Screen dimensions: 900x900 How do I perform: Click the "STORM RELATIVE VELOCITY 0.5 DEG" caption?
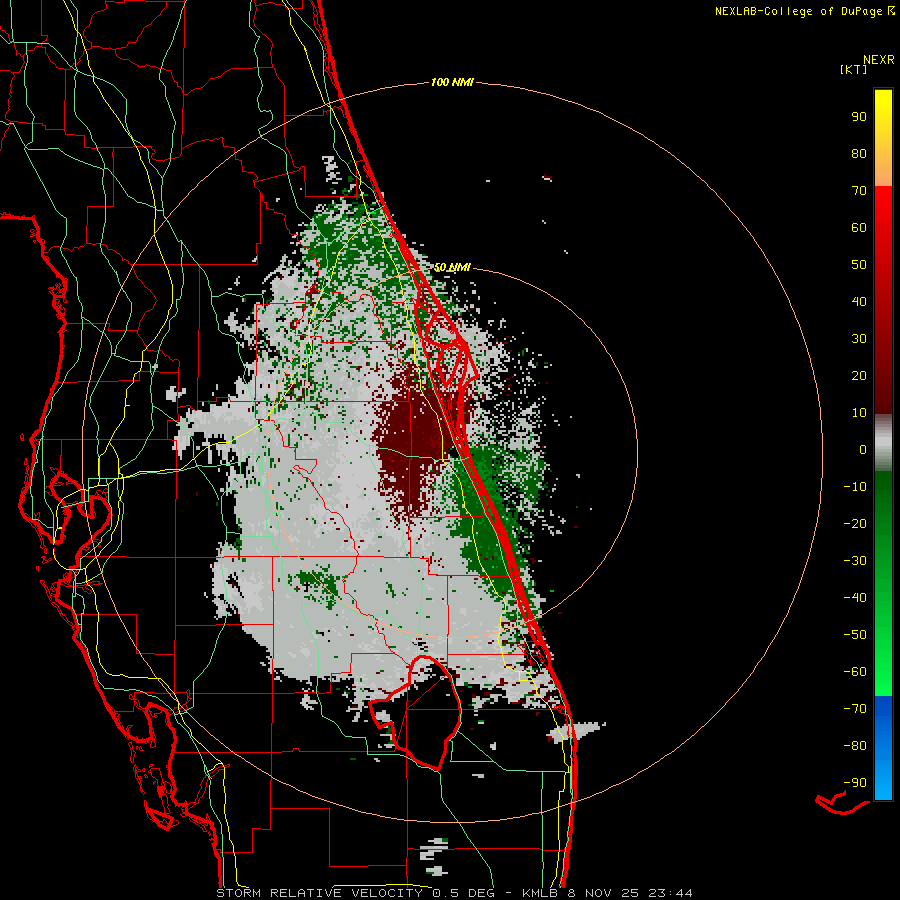(x=356, y=893)
